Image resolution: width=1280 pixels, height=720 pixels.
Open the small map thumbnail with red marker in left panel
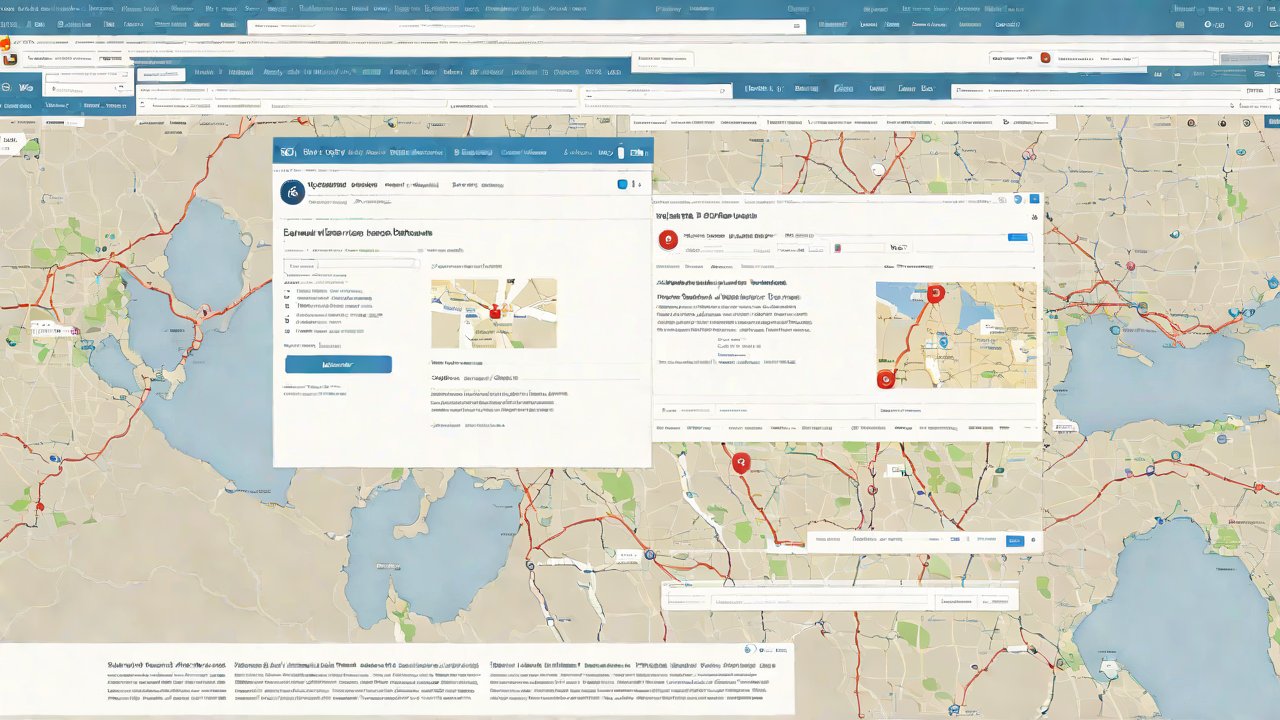click(493, 313)
